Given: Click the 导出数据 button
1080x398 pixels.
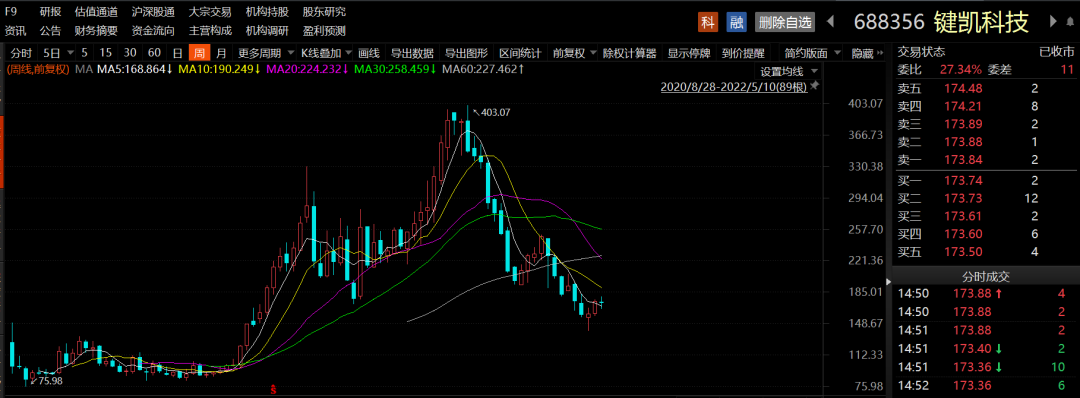Looking at the screenshot, I should pos(412,53).
